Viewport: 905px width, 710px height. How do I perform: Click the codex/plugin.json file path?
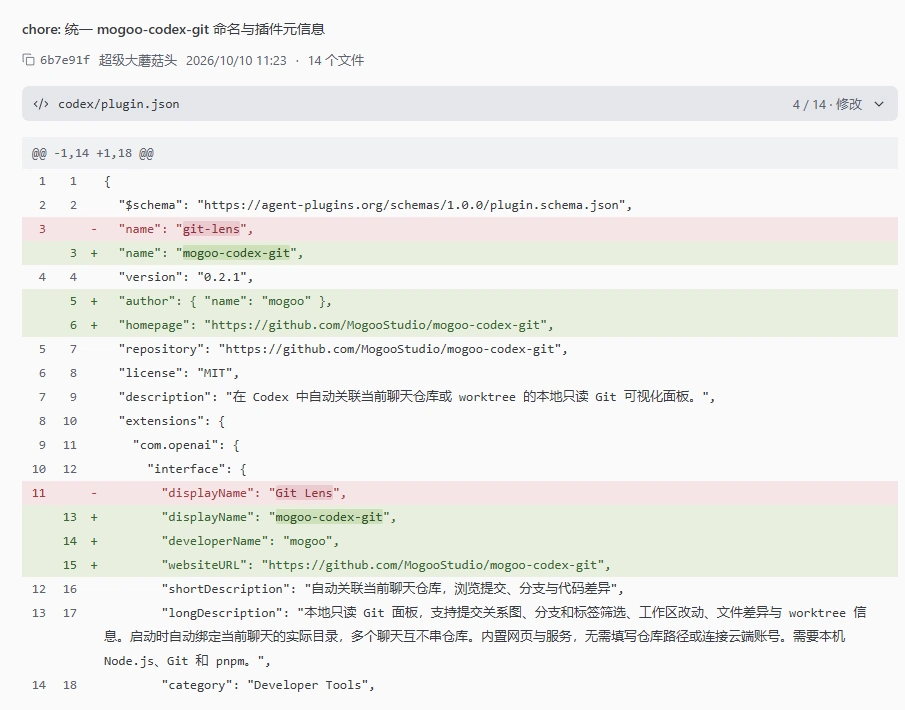(119, 104)
